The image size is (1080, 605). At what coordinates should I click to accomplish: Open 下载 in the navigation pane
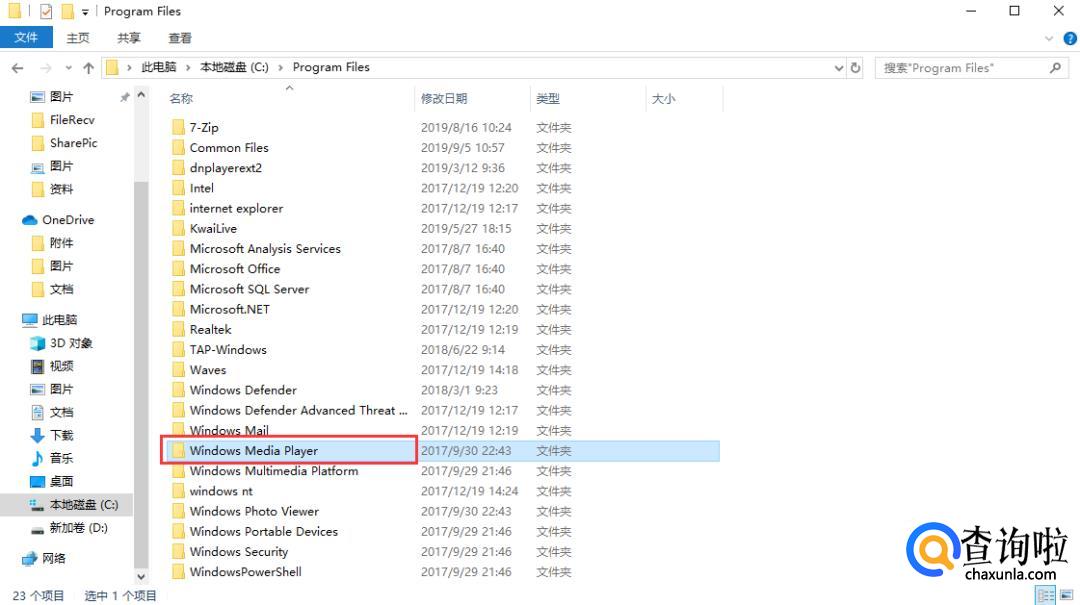[x=61, y=435]
